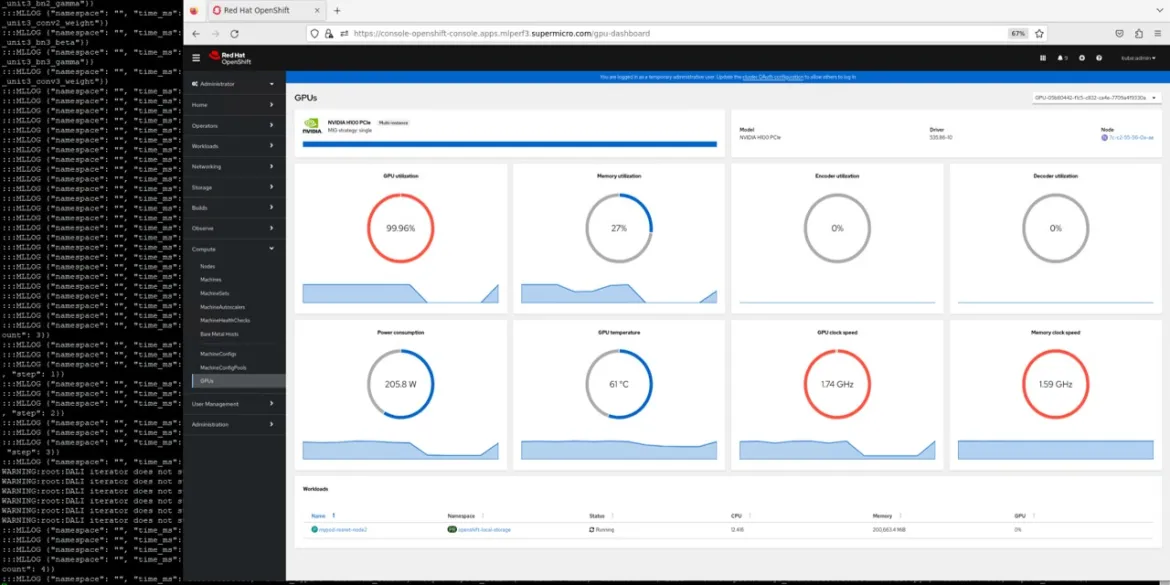Click the NVIDIA logo on GPU card
This screenshot has width=1170, height=585.
[312, 125]
